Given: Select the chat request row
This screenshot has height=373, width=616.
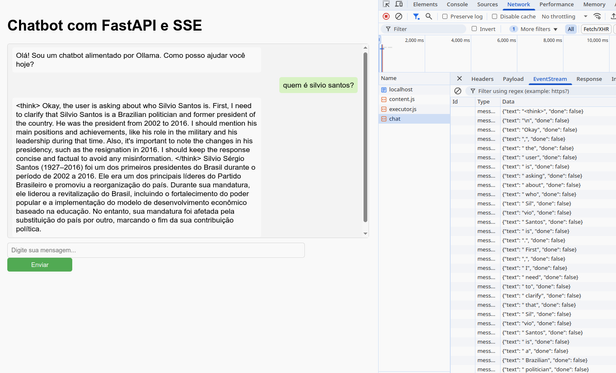Looking at the screenshot, I should 414,119.
